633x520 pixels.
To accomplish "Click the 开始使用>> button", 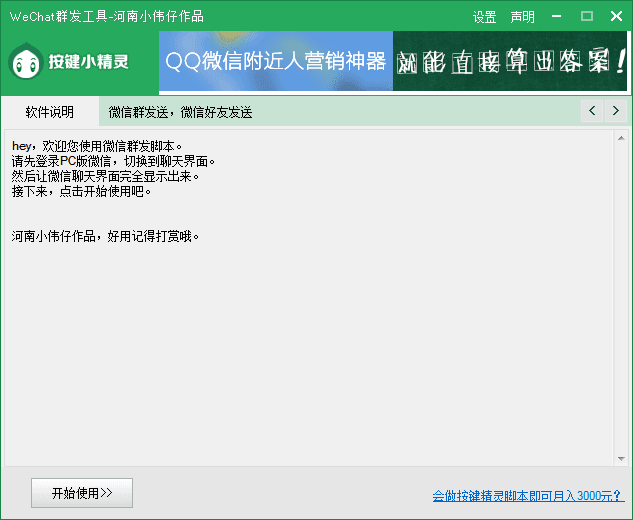I will click(x=82, y=493).
